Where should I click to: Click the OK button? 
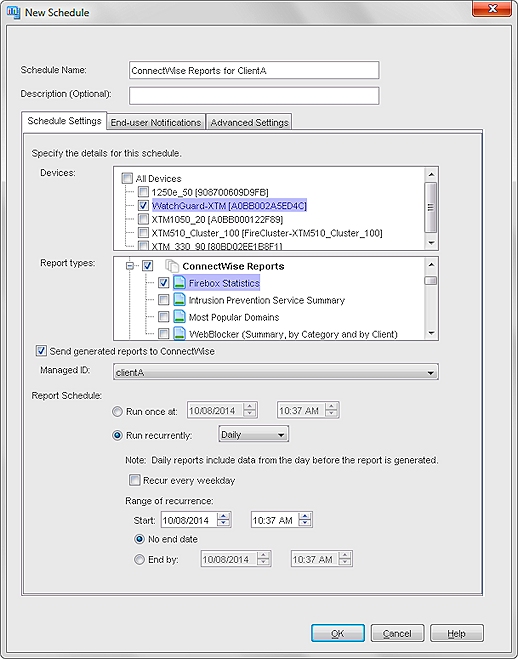coord(338,633)
